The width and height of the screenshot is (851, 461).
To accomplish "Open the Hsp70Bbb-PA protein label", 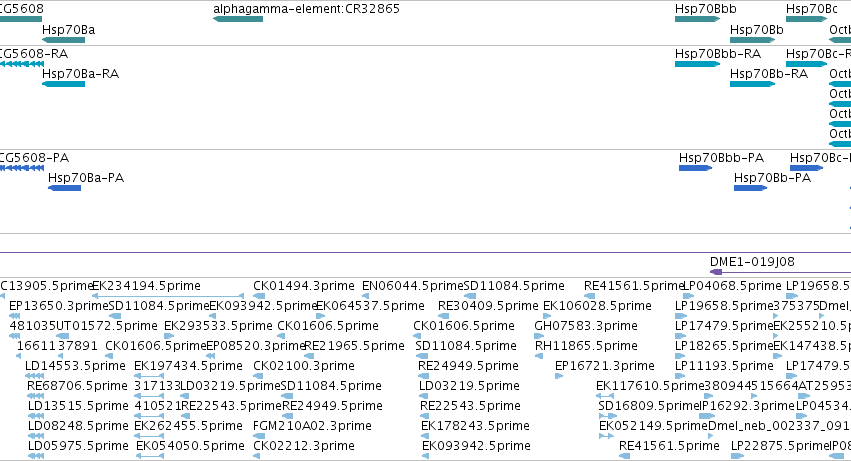I will [721, 158].
